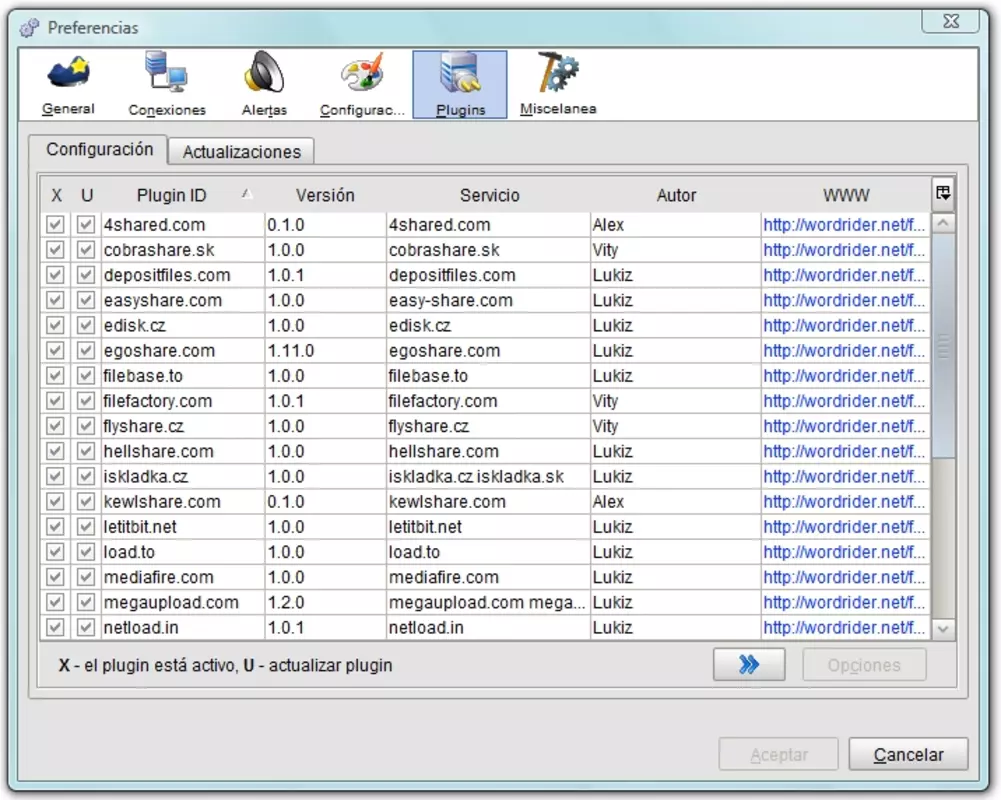Toggle active X checkbox for 4shared.com

(x=56, y=225)
